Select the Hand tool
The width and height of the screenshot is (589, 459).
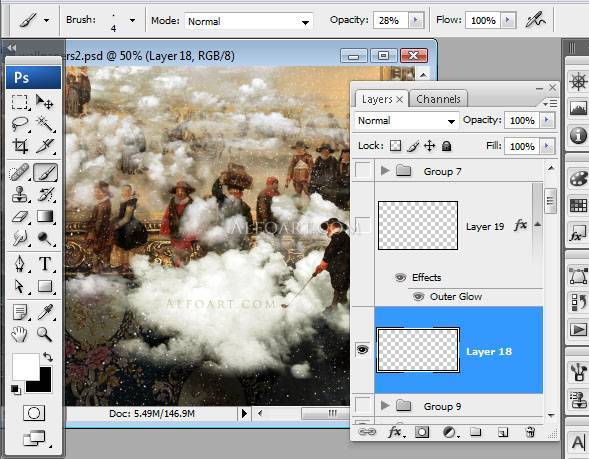tap(19, 334)
